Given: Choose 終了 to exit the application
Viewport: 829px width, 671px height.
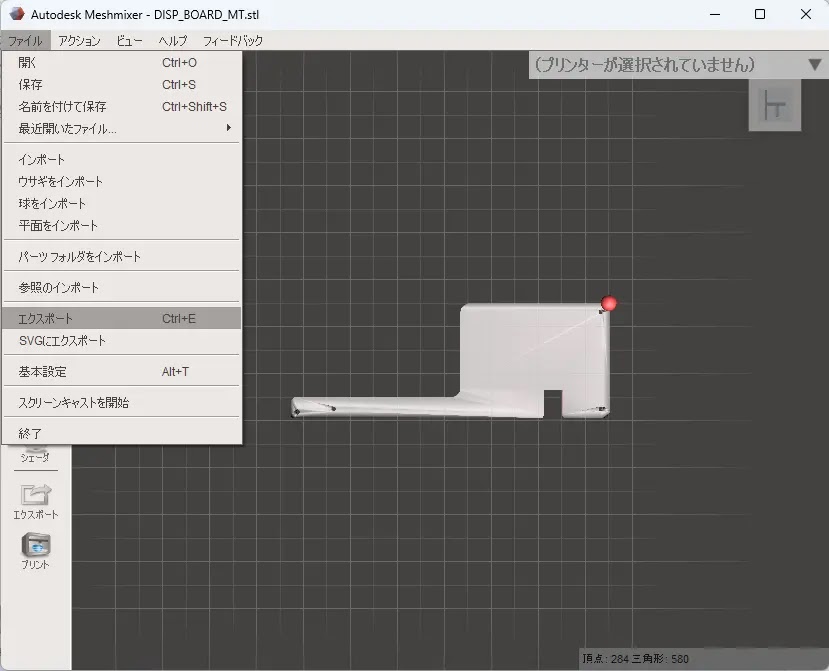Looking at the screenshot, I should 122,434.
